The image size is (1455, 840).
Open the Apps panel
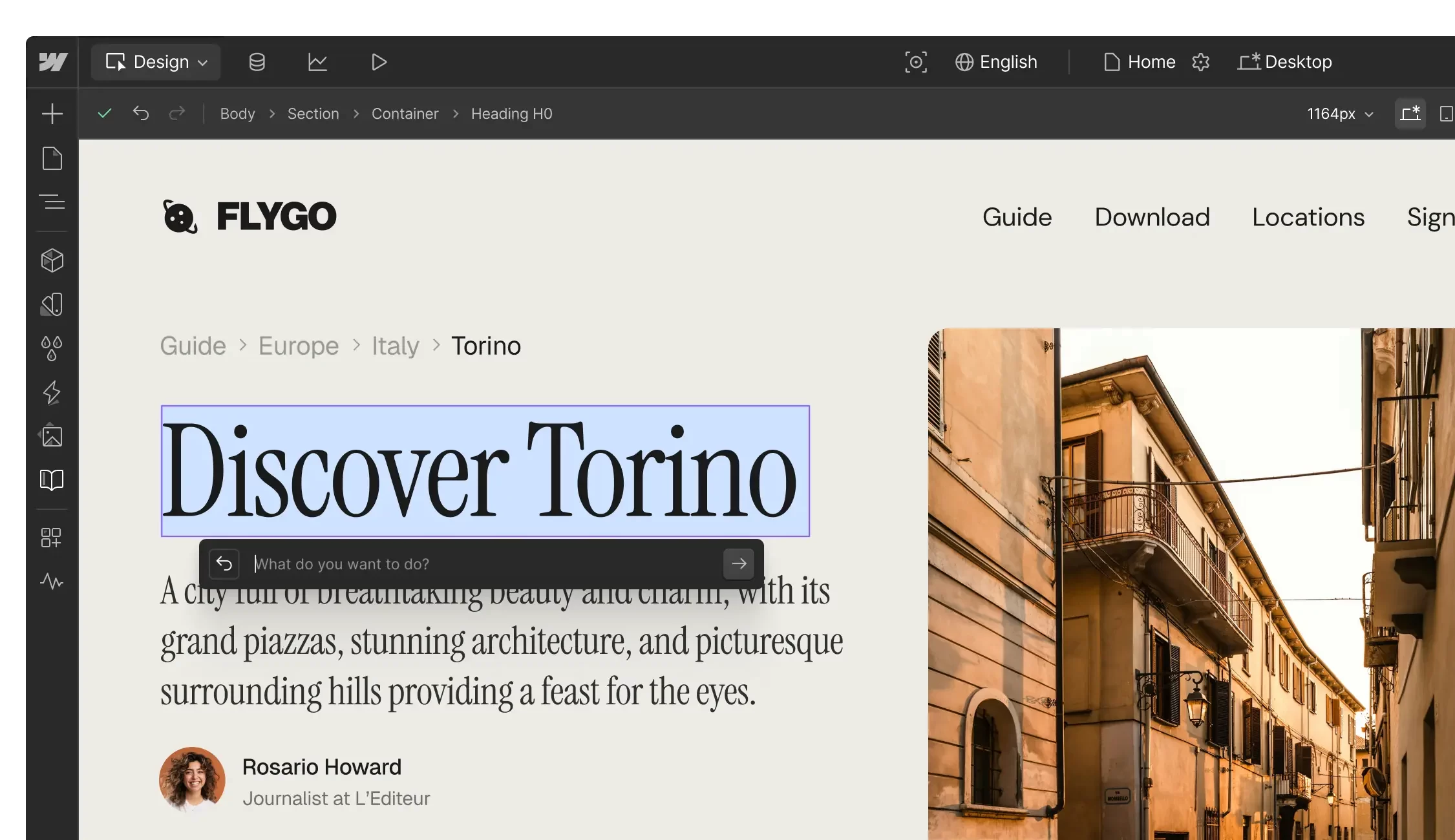tap(52, 537)
